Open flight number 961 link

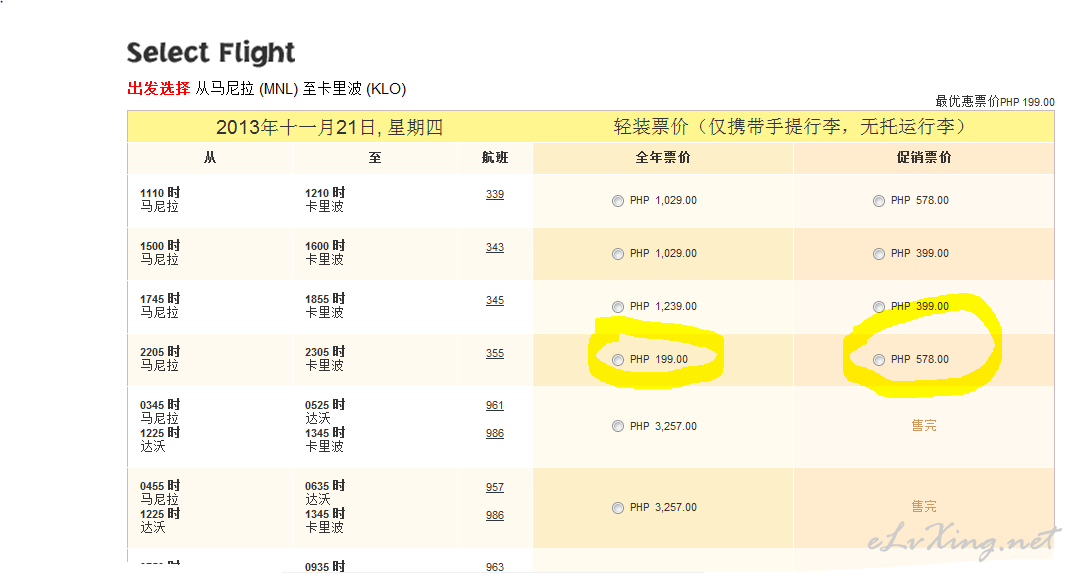(495, 405)
